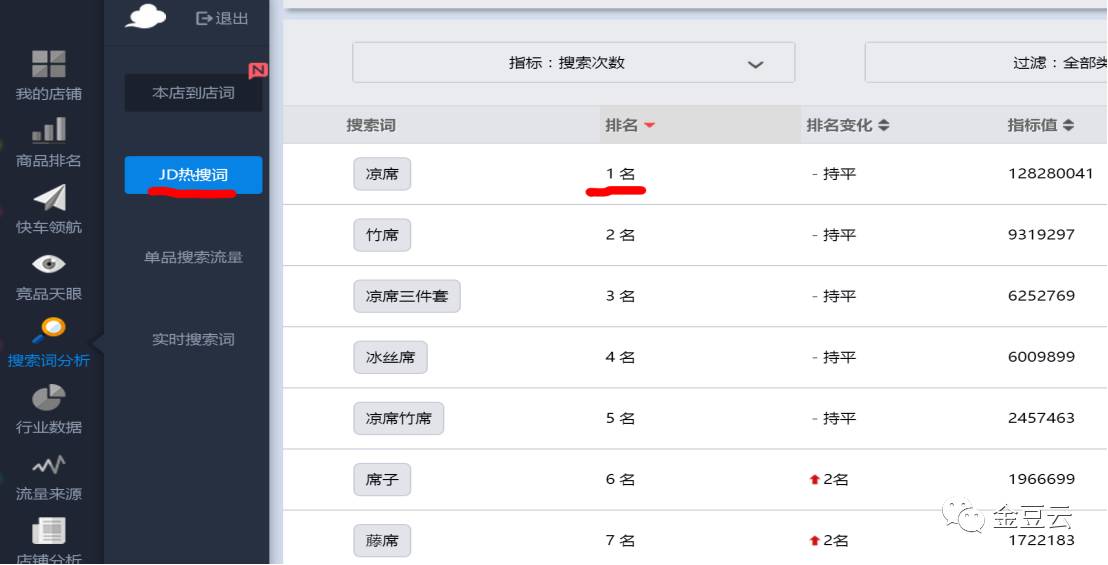Viewport: 1108px width, 565px height.
Task: Select 快车领航 paper plane icon
Action: click(49, 198)
